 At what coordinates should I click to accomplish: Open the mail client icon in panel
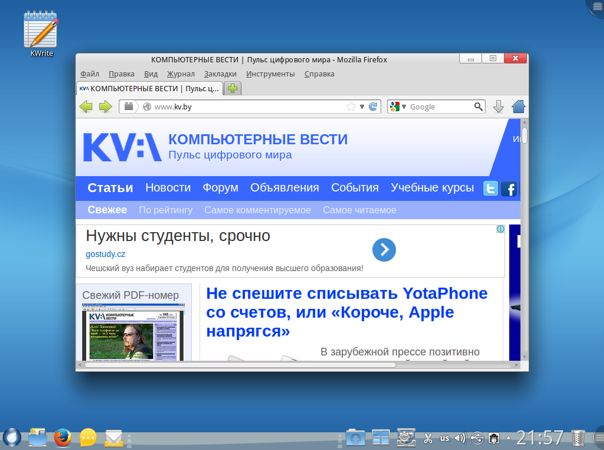[114, 438]
